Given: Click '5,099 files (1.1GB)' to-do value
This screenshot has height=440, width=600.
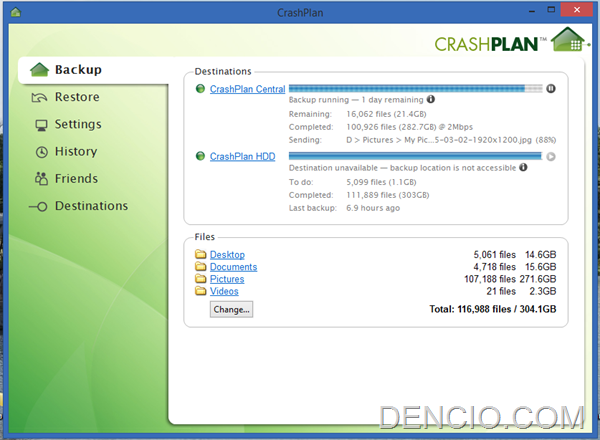Looking at the screenshot, I should tap(381, 182).
